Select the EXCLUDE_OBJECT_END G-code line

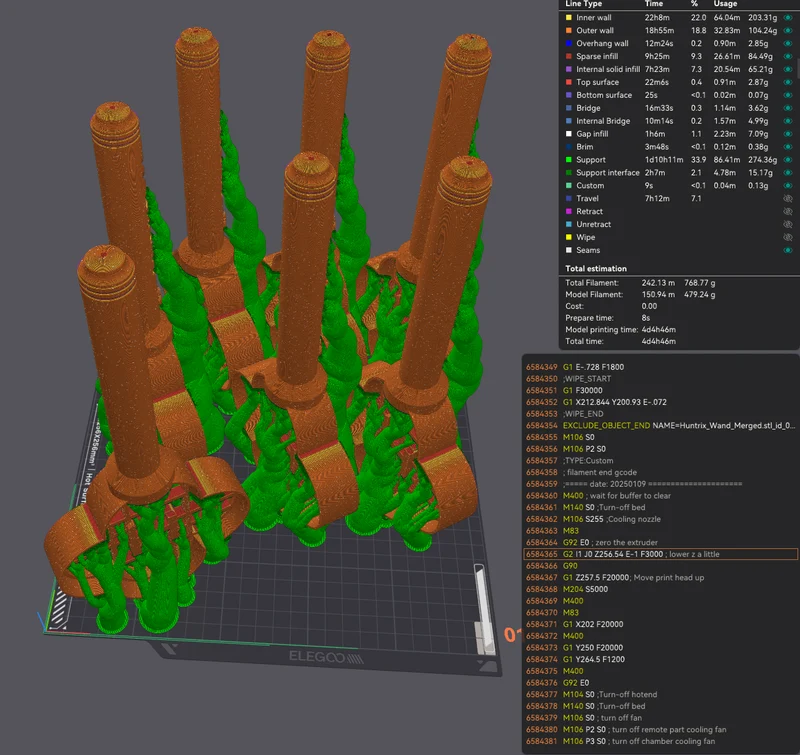tap(661, 425)
